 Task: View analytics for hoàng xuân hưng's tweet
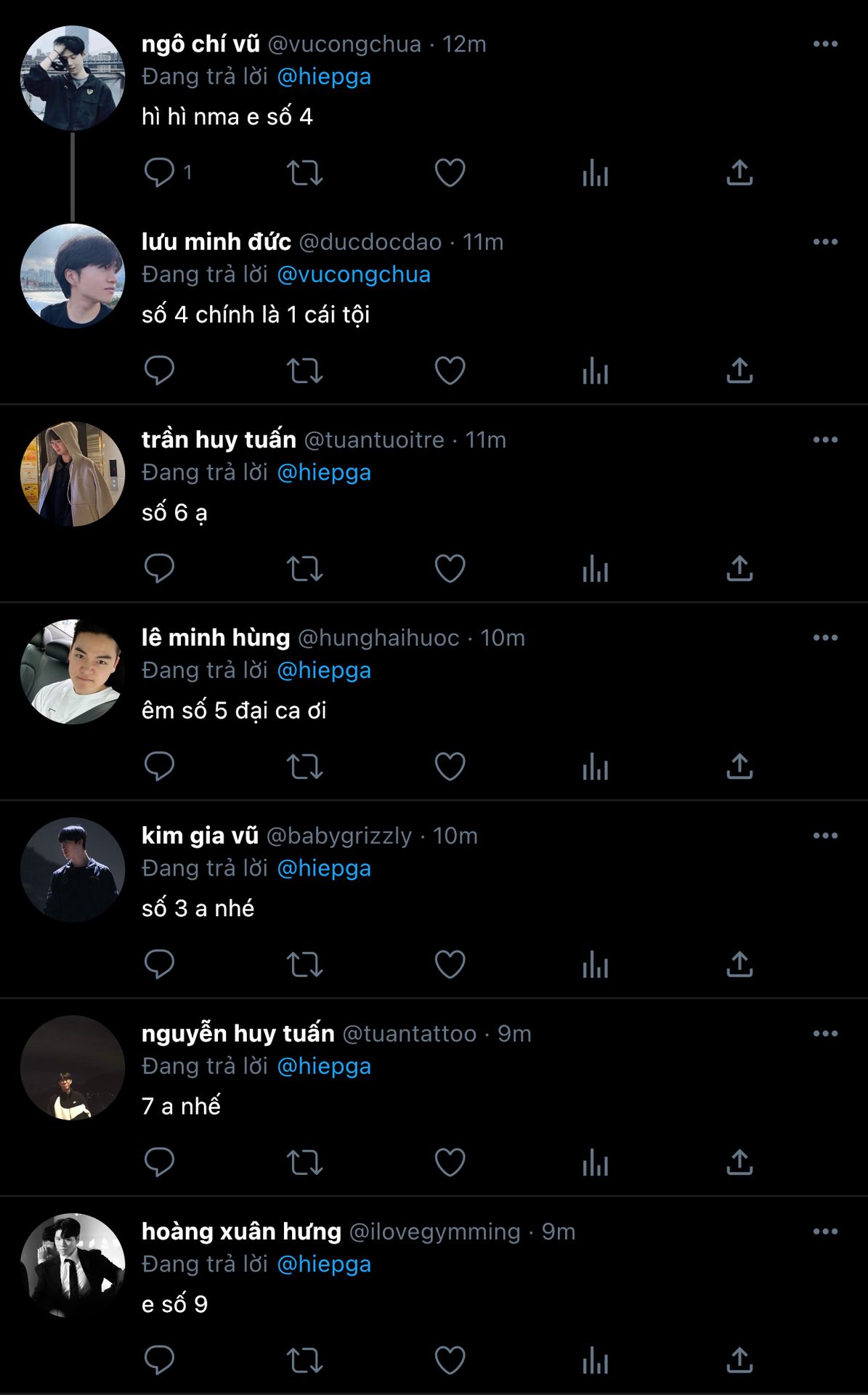point(595,1360)
